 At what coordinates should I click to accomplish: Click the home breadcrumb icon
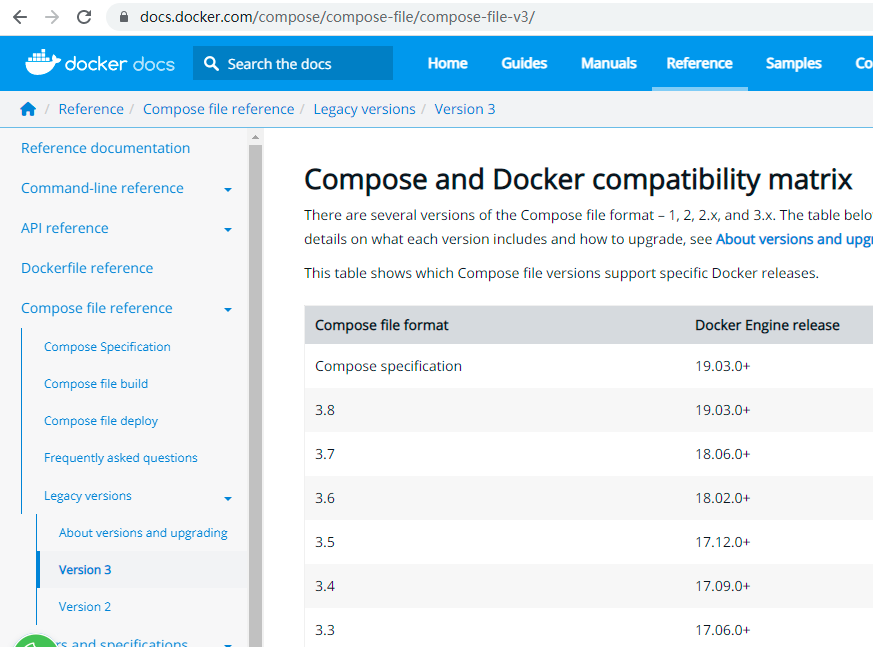tap(28, 109)
